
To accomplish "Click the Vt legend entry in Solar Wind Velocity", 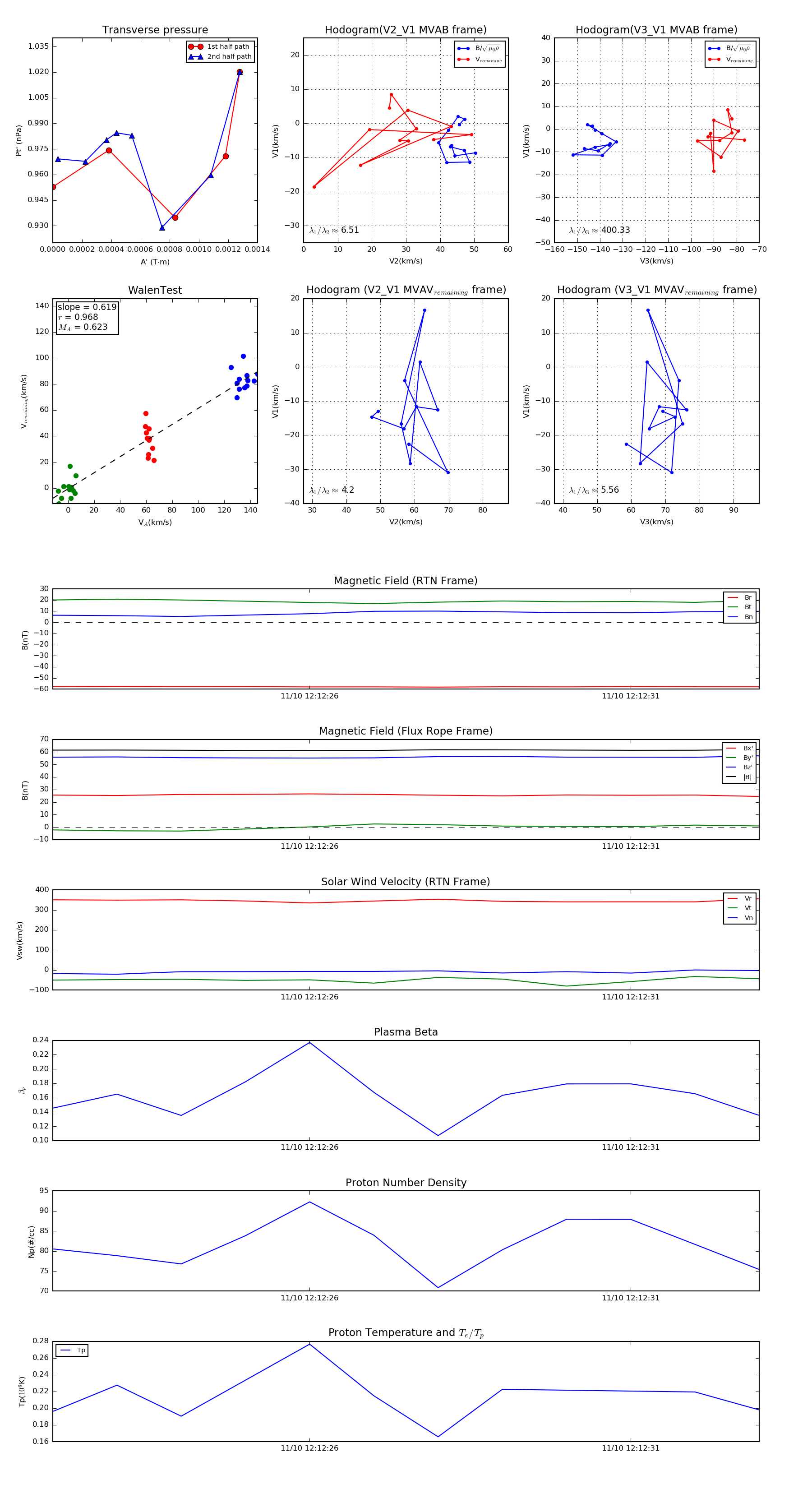I will 740,908.
